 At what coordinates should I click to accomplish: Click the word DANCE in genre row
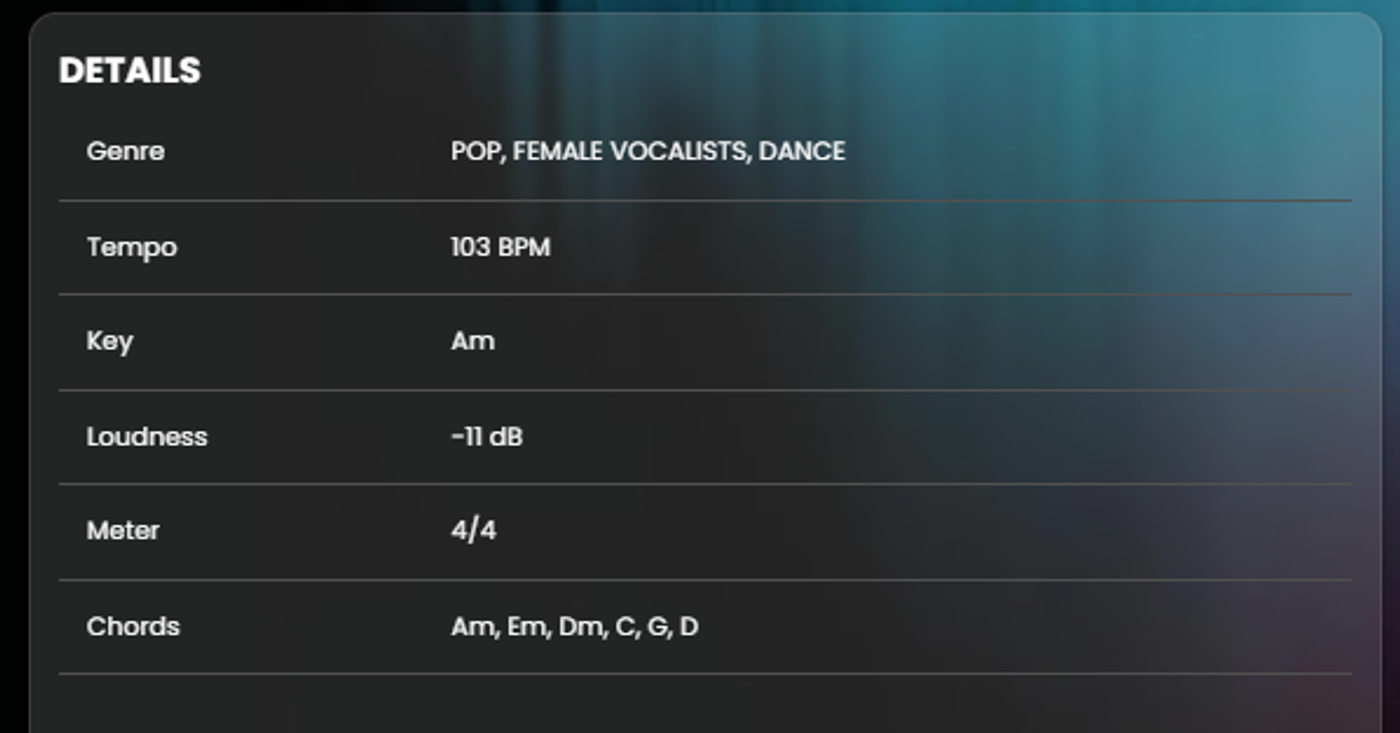pos(802,151)
